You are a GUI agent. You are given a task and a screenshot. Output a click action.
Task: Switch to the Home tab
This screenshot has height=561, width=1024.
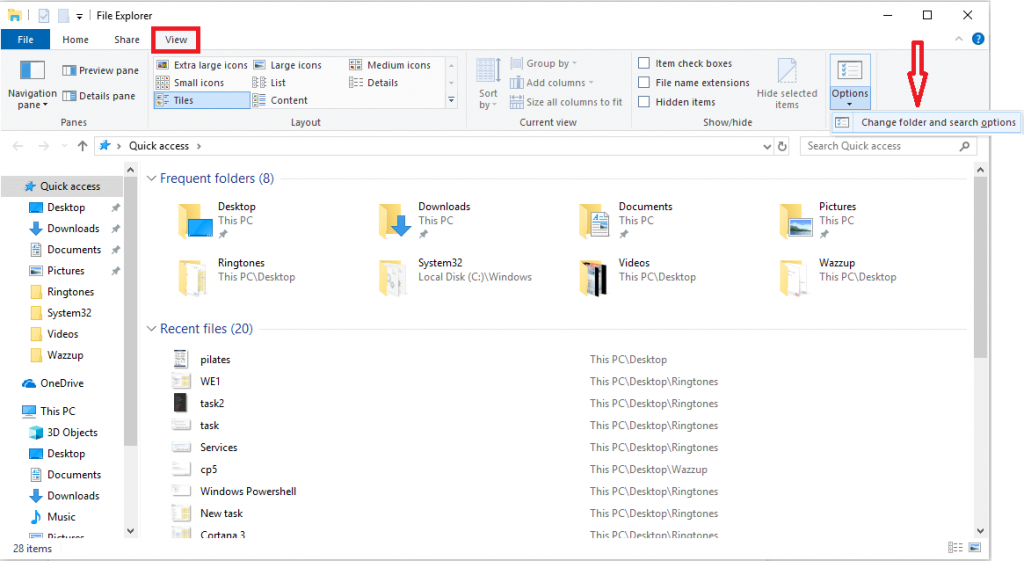(75, 39)
